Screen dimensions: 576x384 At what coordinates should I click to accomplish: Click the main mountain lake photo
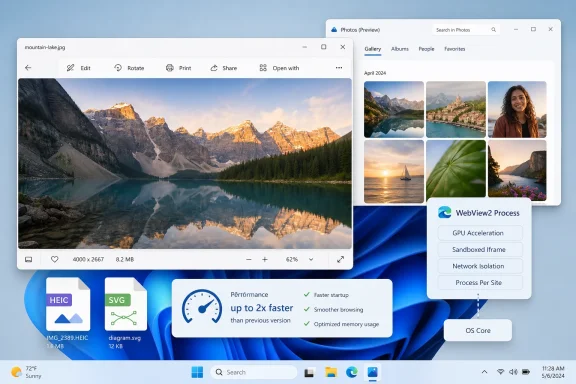(185, 164)
